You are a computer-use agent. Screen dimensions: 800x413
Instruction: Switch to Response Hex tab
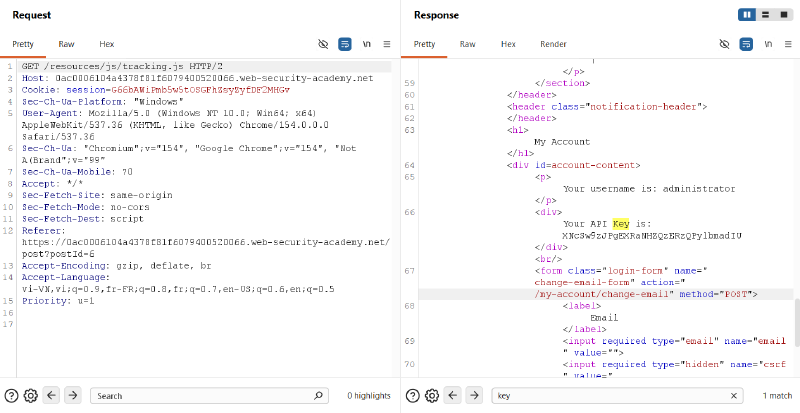(x=508, y=44)
